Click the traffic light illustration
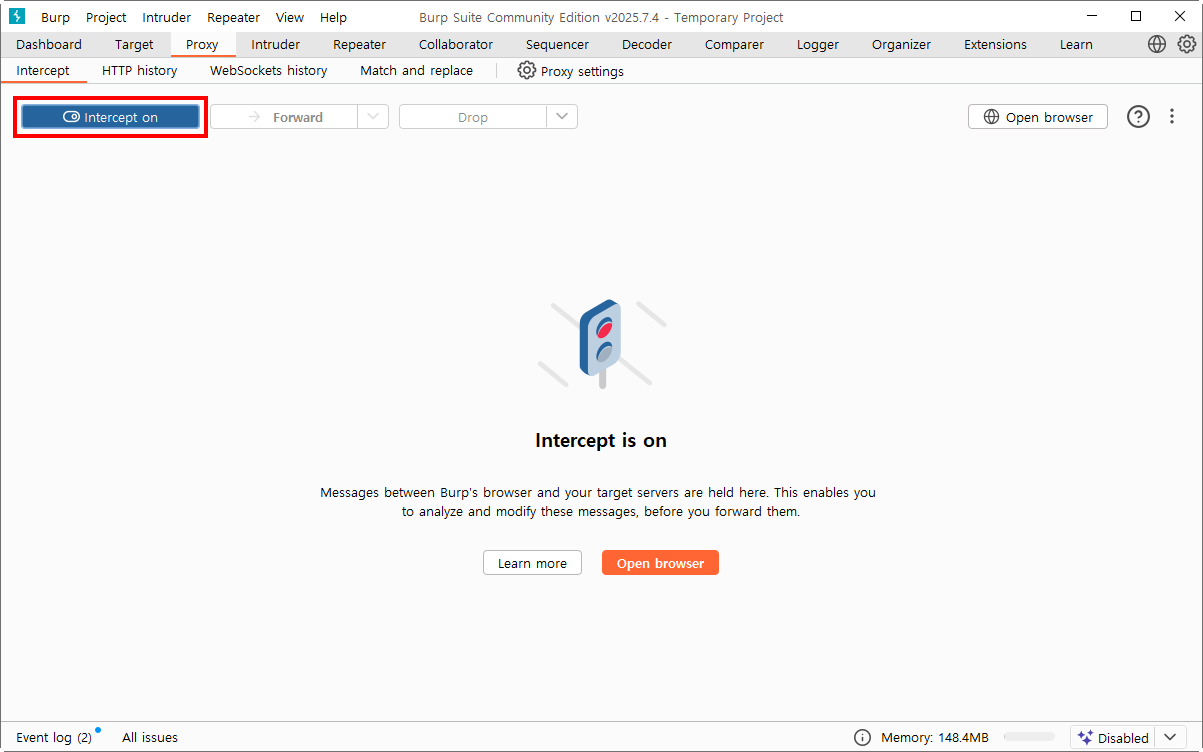This screenshot has width=1203, height=752. click(600, 342)
